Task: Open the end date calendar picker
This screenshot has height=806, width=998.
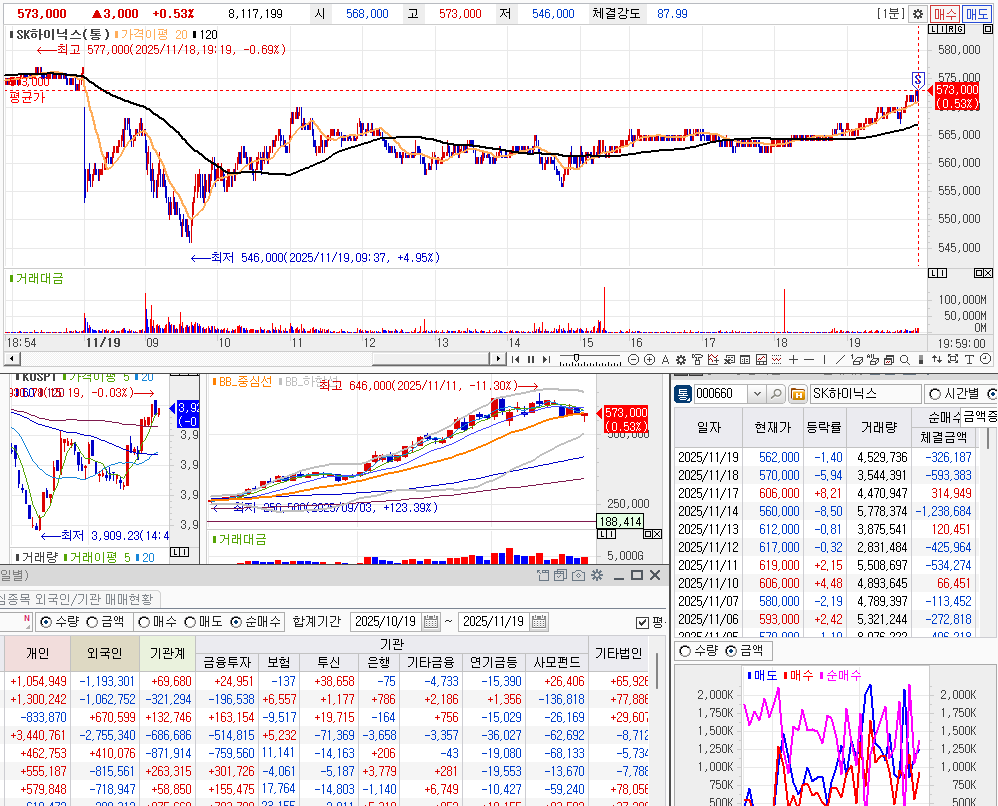Action: 539,622
